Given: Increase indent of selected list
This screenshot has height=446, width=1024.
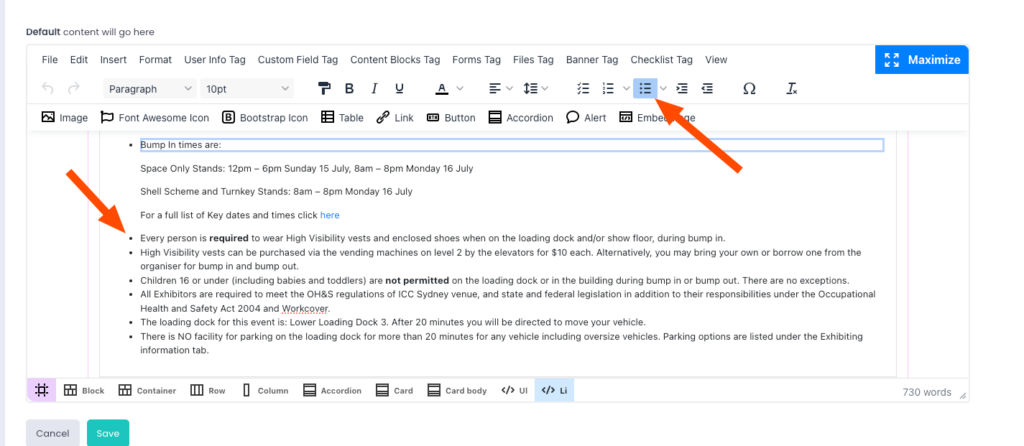Looking at the screenshot, I should tap(682, 89).
